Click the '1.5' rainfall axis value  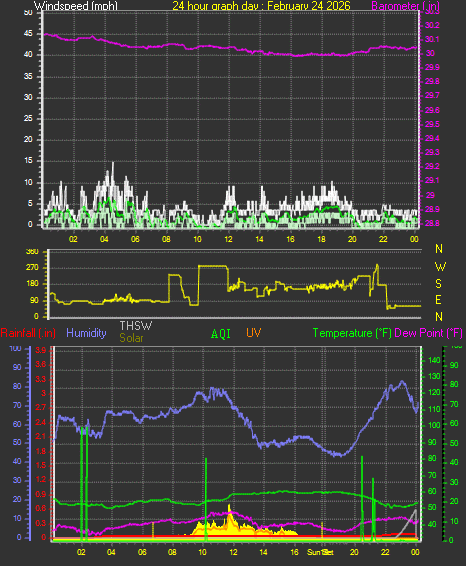pos(41,465)
